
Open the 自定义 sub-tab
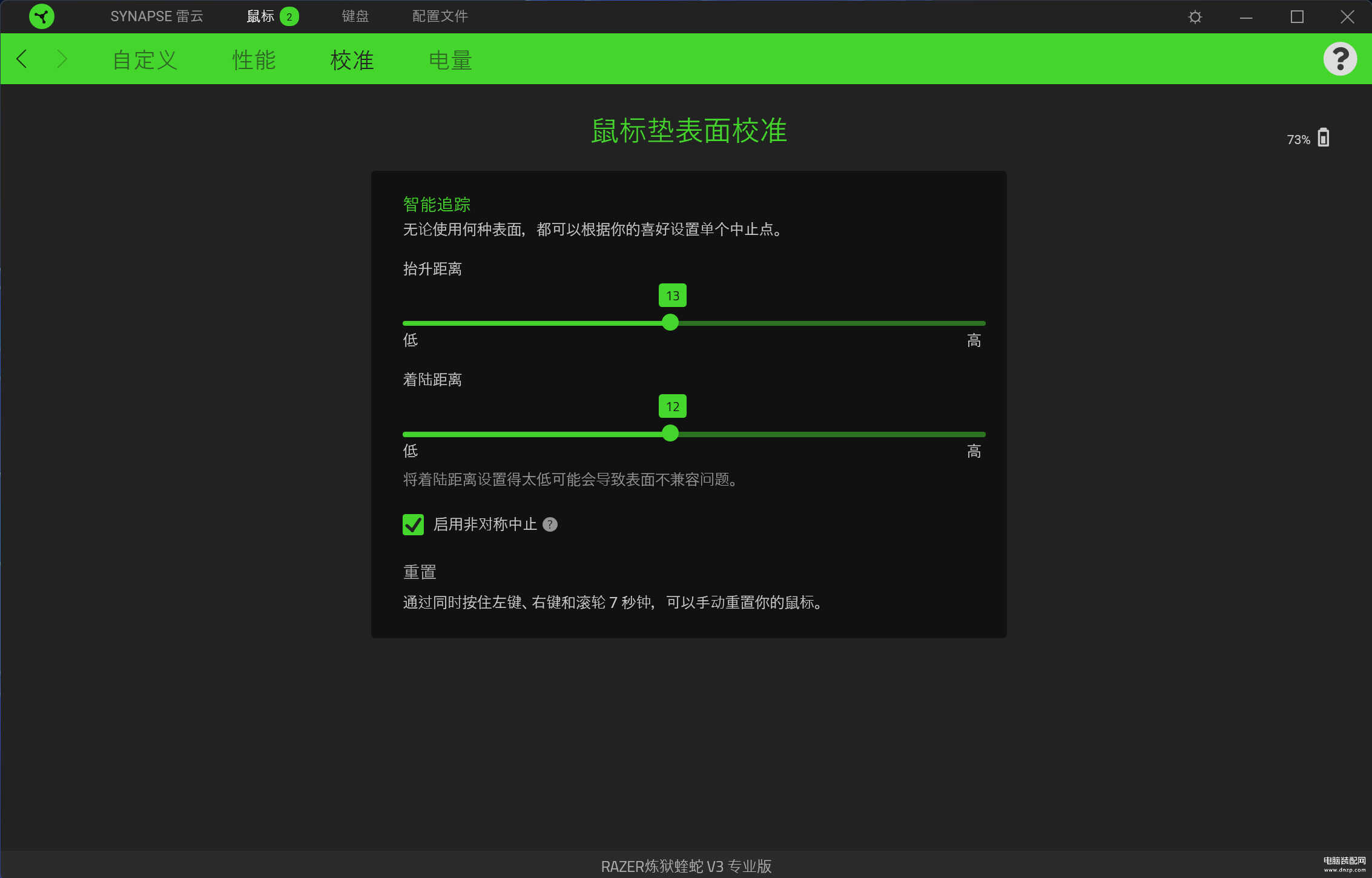[145, 60]
